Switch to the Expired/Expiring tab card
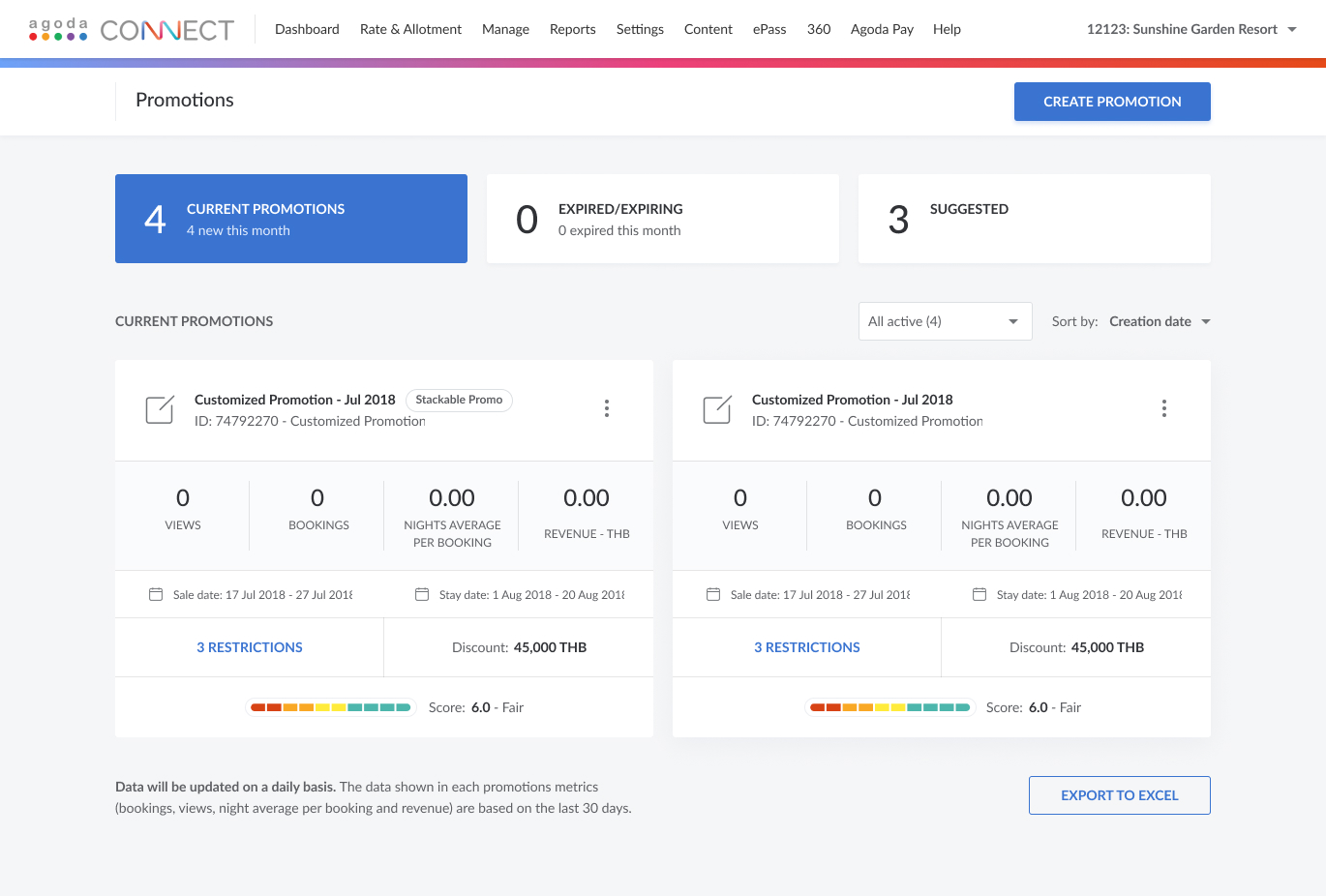Viewport: 1326px width, 896px height. click(x=663, y=219)
